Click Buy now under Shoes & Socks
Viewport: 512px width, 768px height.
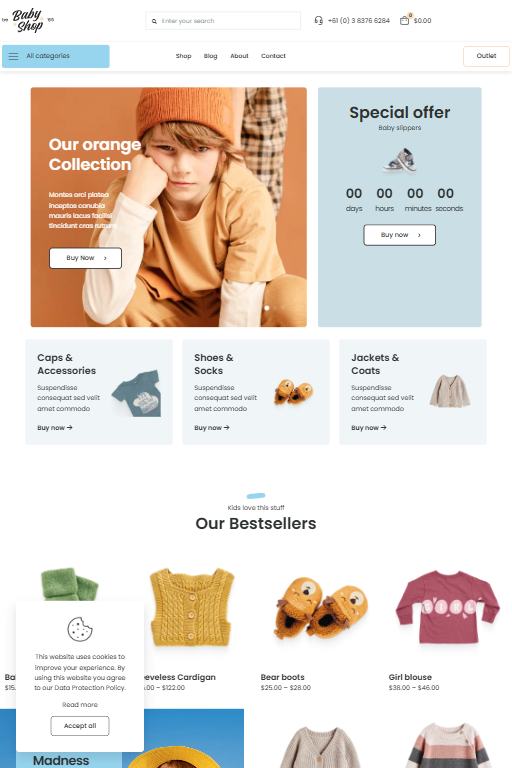tap(212, 428)
